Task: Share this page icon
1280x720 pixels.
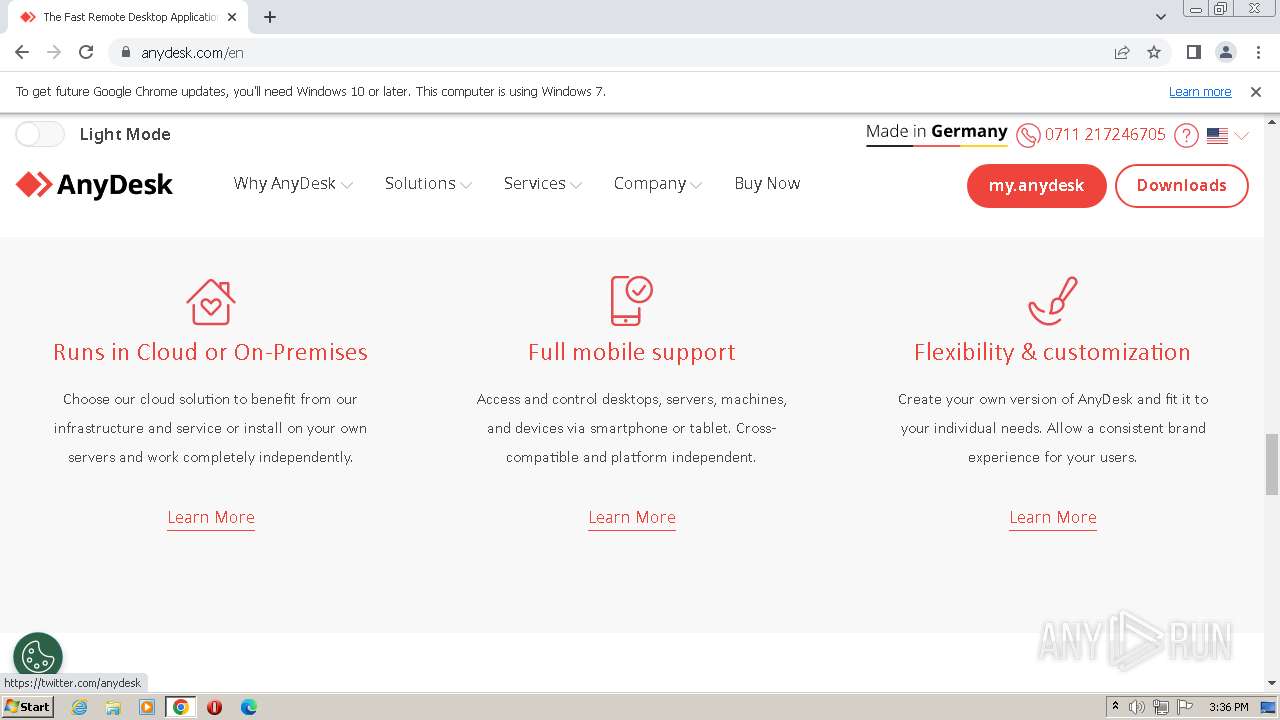Action: [x=1122, y=52]
